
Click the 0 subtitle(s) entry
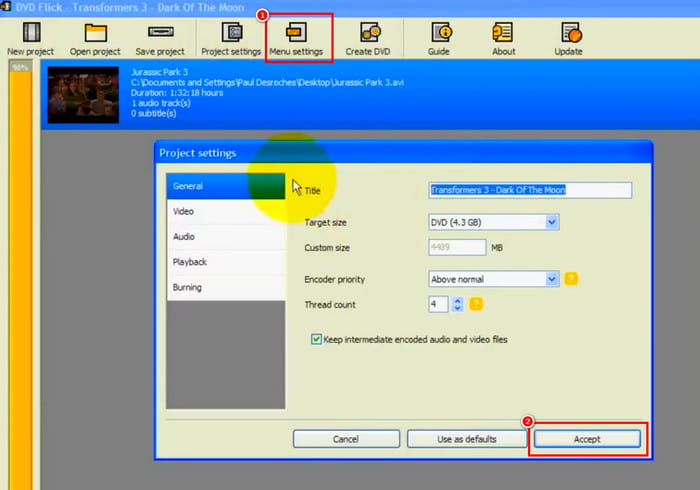tap(153, 113)
